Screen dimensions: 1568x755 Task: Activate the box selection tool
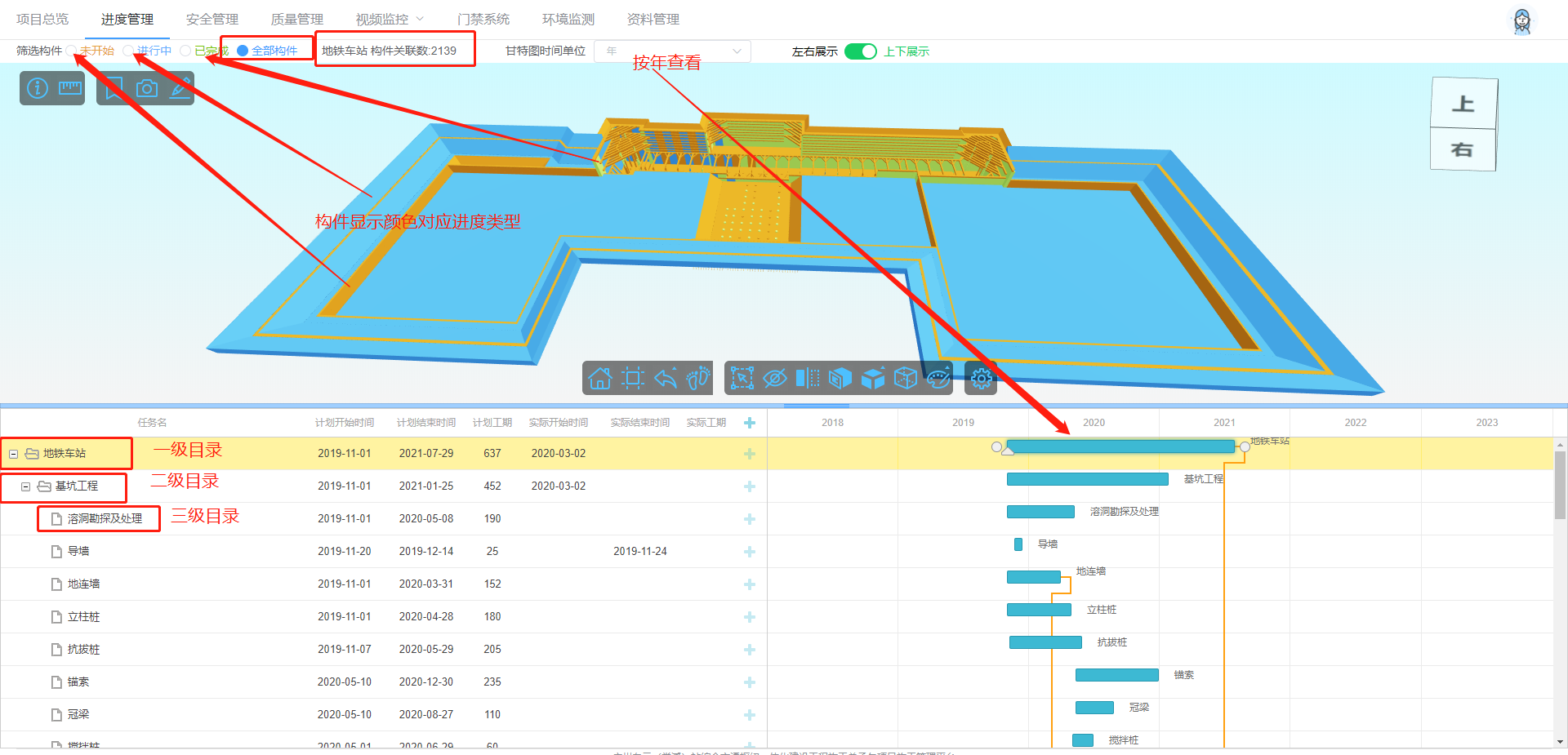[x=742, y=378]
